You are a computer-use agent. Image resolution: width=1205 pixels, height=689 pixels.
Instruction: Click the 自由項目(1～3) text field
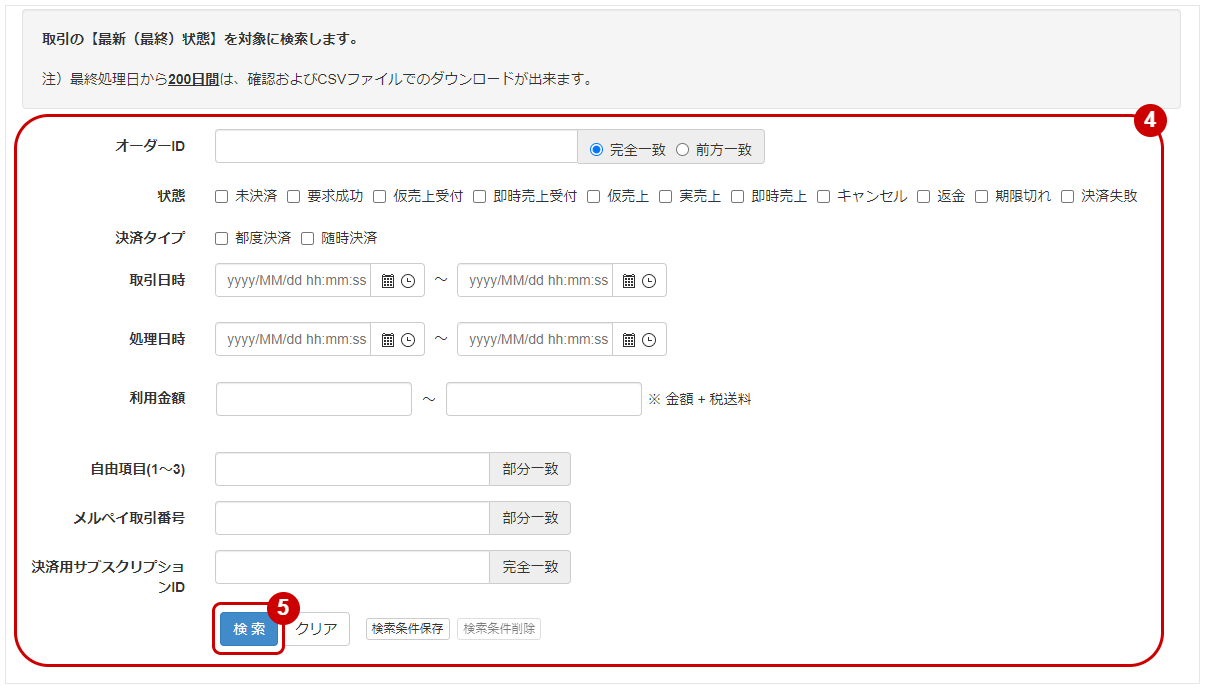(x=352, y=469)
